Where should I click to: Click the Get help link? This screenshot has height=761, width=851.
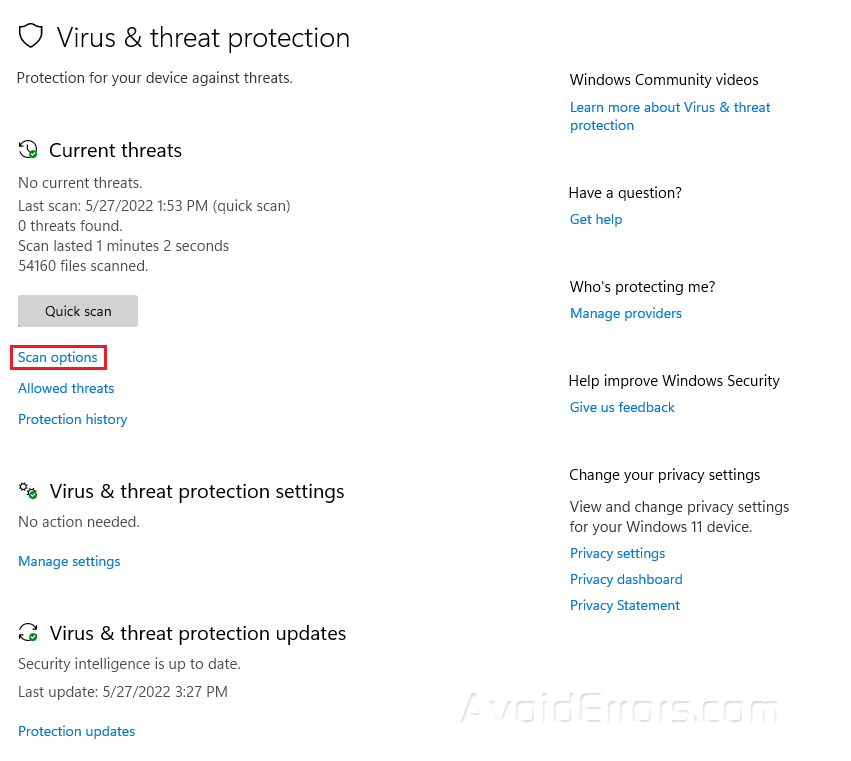pyautogui.click(x=596, y=219)
